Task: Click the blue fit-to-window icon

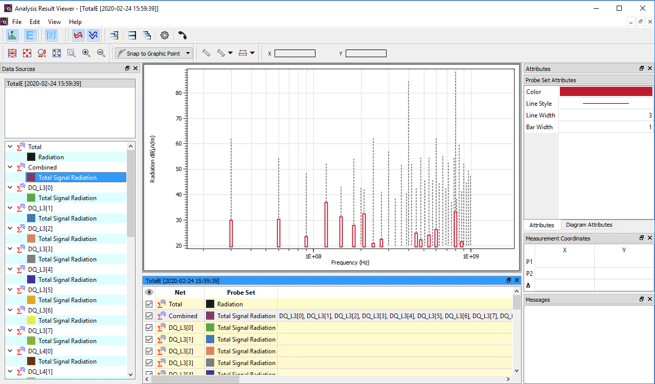Action: coord(56,53)
